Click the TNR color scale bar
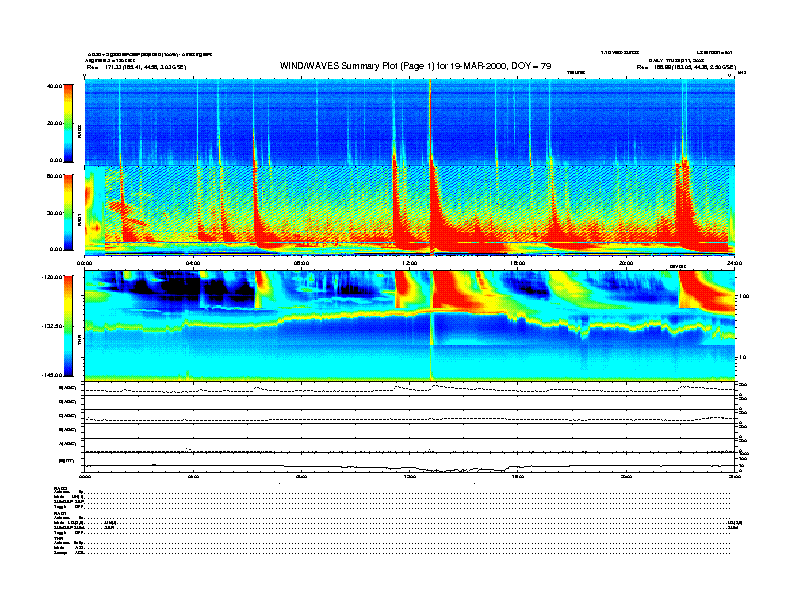The height and width of the screenshot is (612, 792). coord(68,326)
